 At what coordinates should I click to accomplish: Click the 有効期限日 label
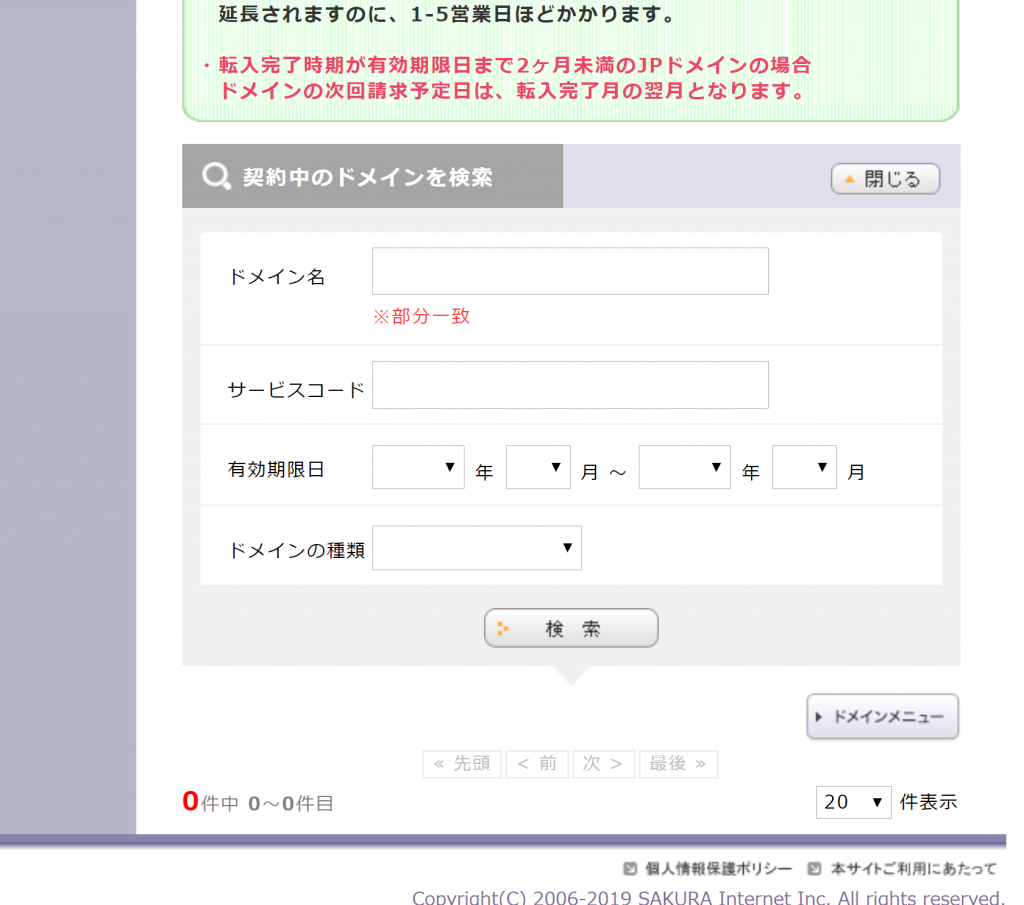click(276, 469)
